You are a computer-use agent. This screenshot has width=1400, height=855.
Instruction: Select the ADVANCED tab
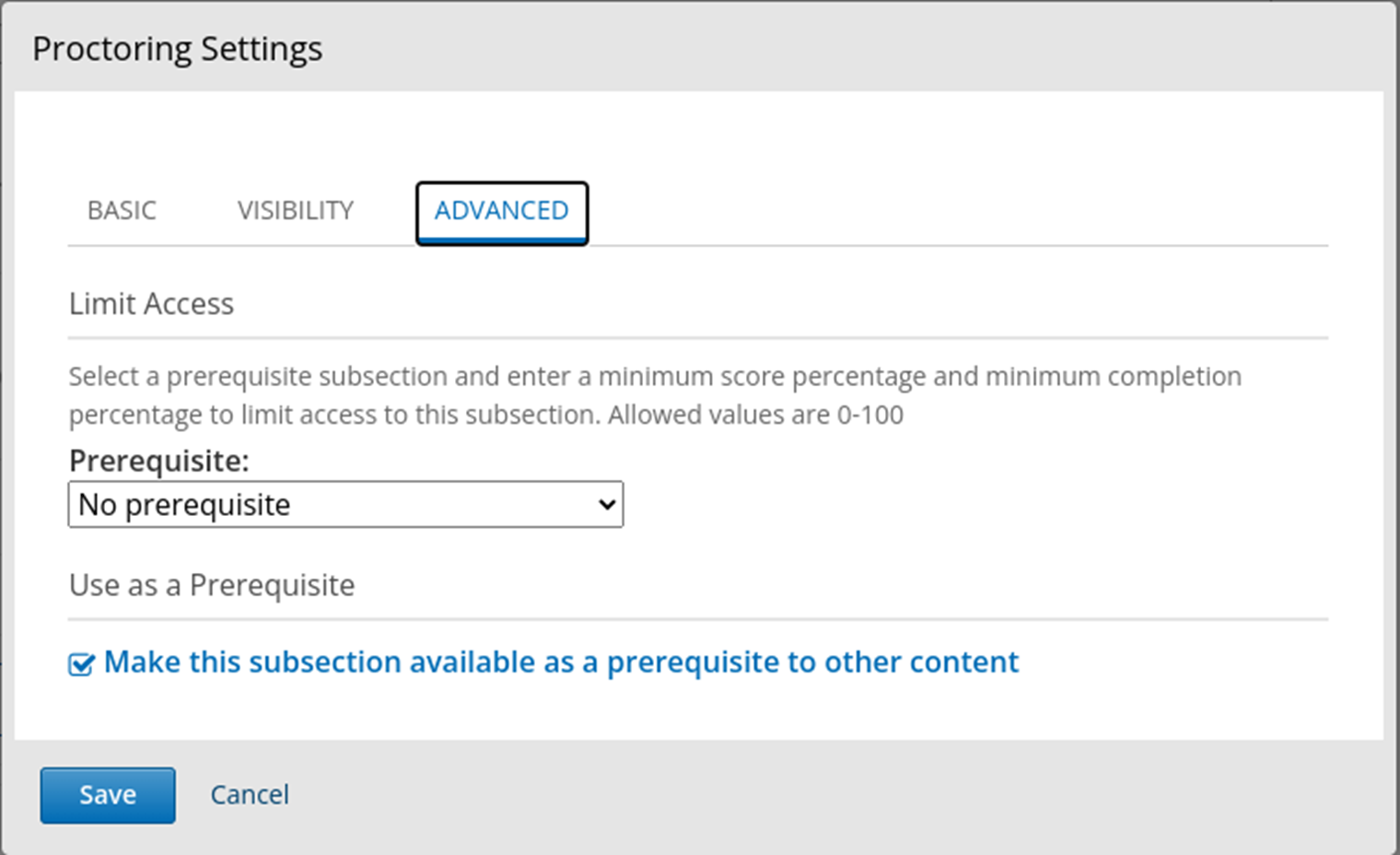pyautogui.click(x=502, y=211)
